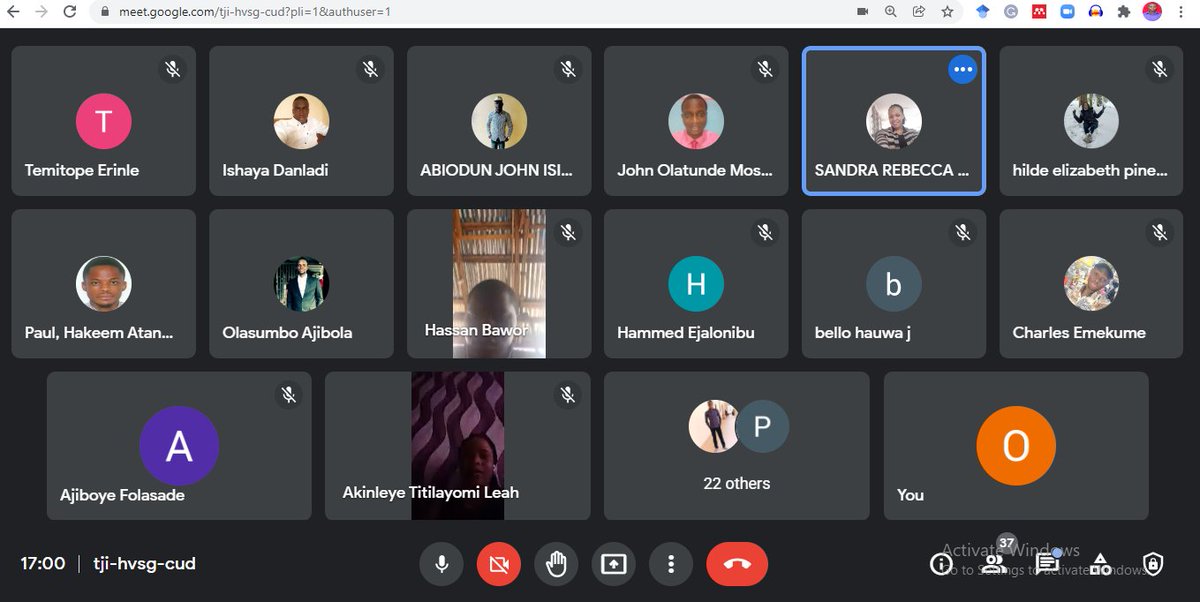The image size is (1200, 602).
Task: Bookmark this page with the star icon
Action: [946, 13]
